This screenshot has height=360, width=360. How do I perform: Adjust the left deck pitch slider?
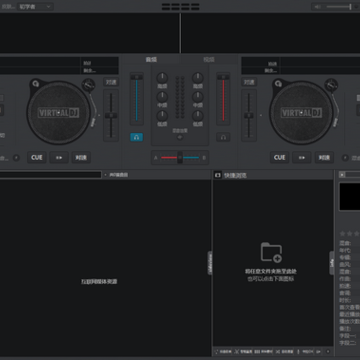[111, 115]
